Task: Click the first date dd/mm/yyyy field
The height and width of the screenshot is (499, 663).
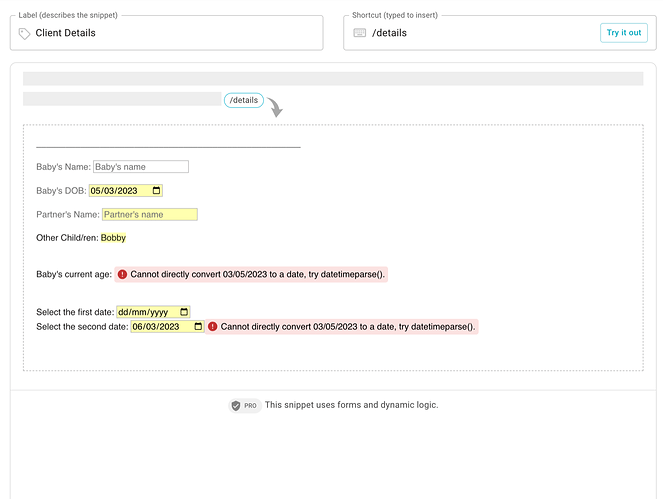Action: point(153,312)
